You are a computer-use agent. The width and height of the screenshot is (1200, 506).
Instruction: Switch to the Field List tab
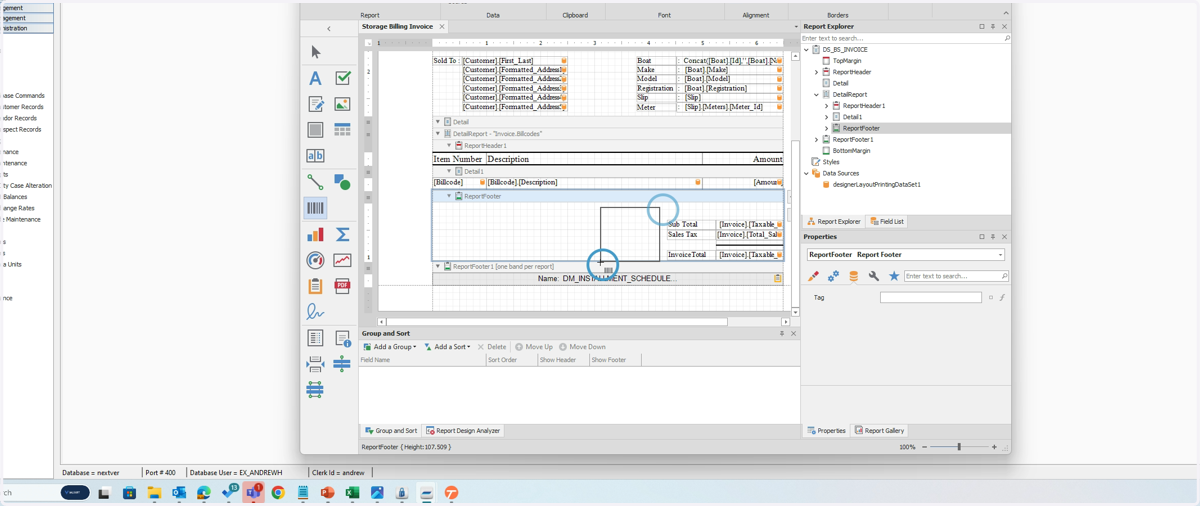[x=887, y=222]
